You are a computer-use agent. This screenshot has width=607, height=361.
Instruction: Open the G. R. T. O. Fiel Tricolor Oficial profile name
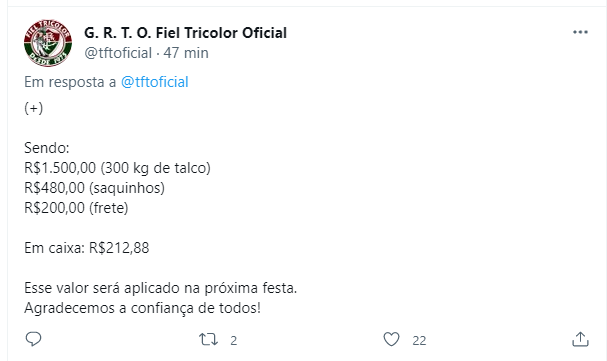tap(185, 33)
